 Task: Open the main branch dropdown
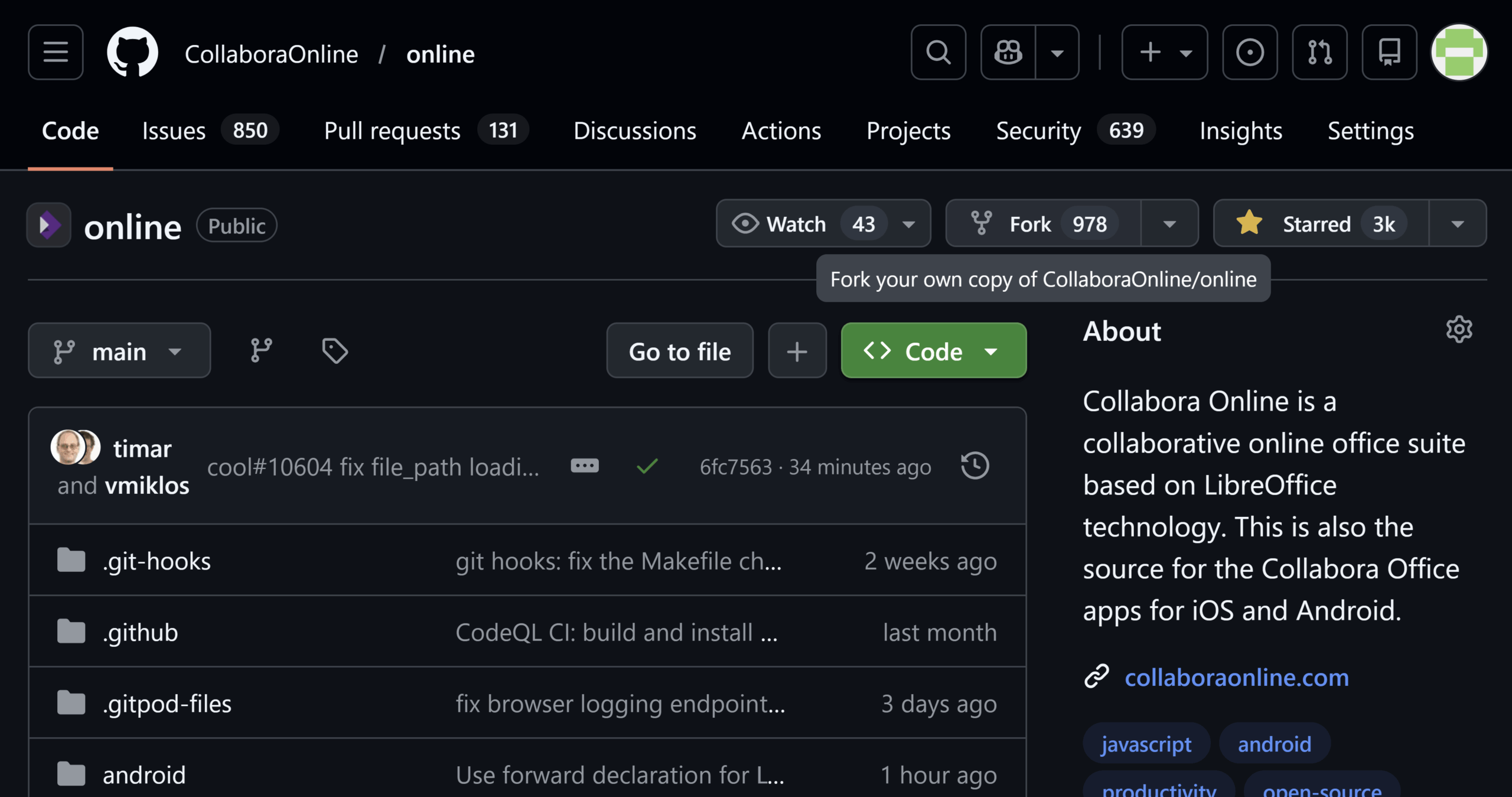coord(119,350)
